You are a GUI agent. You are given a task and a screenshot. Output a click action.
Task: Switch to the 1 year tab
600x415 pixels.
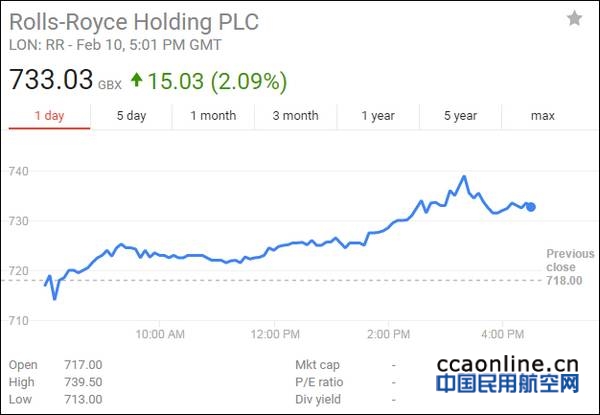378,116
